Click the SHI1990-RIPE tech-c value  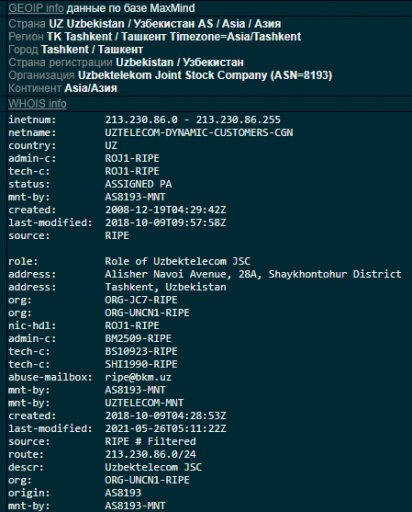click(141, 364)
